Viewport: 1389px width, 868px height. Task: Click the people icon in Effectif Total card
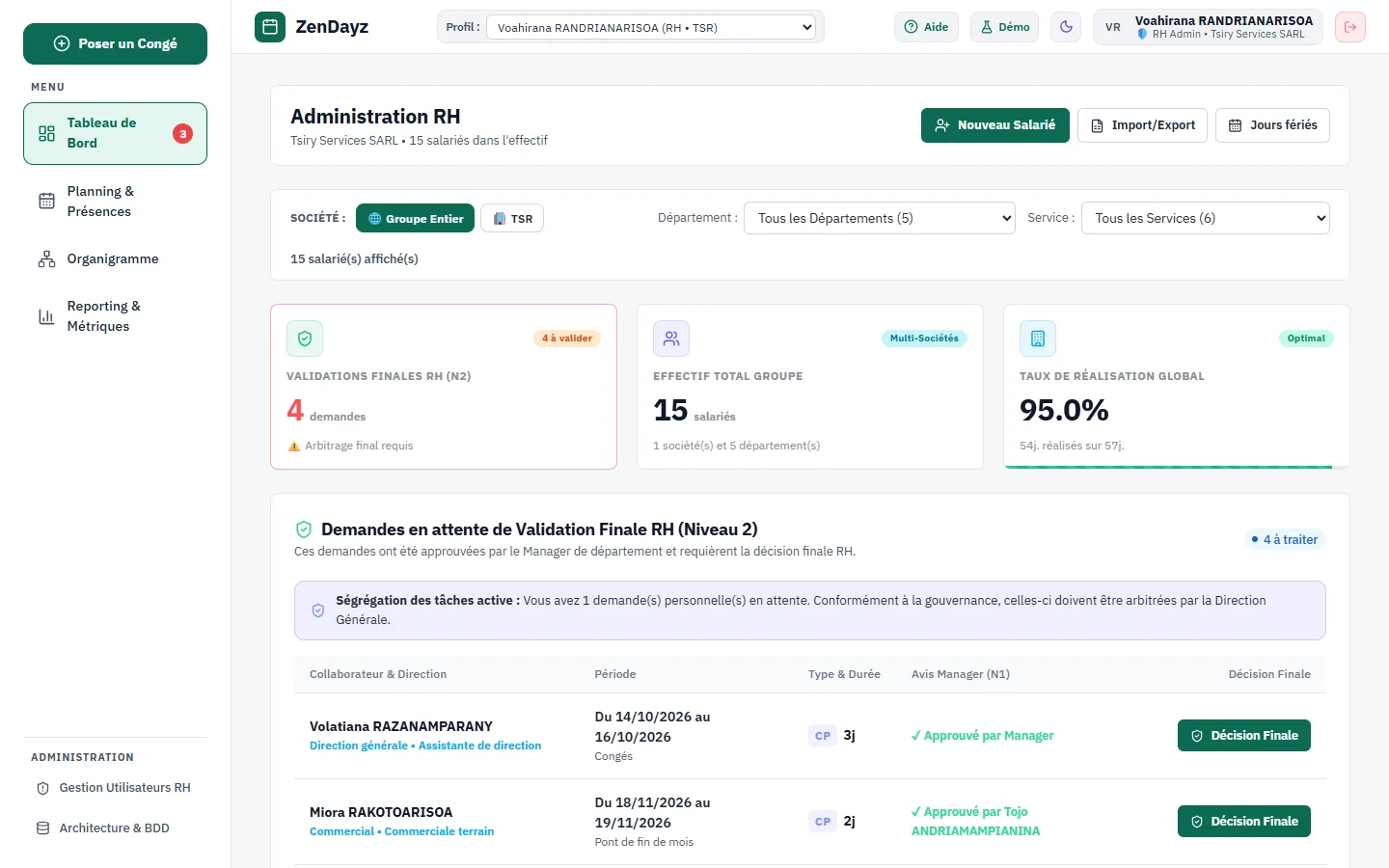(671, 339)
